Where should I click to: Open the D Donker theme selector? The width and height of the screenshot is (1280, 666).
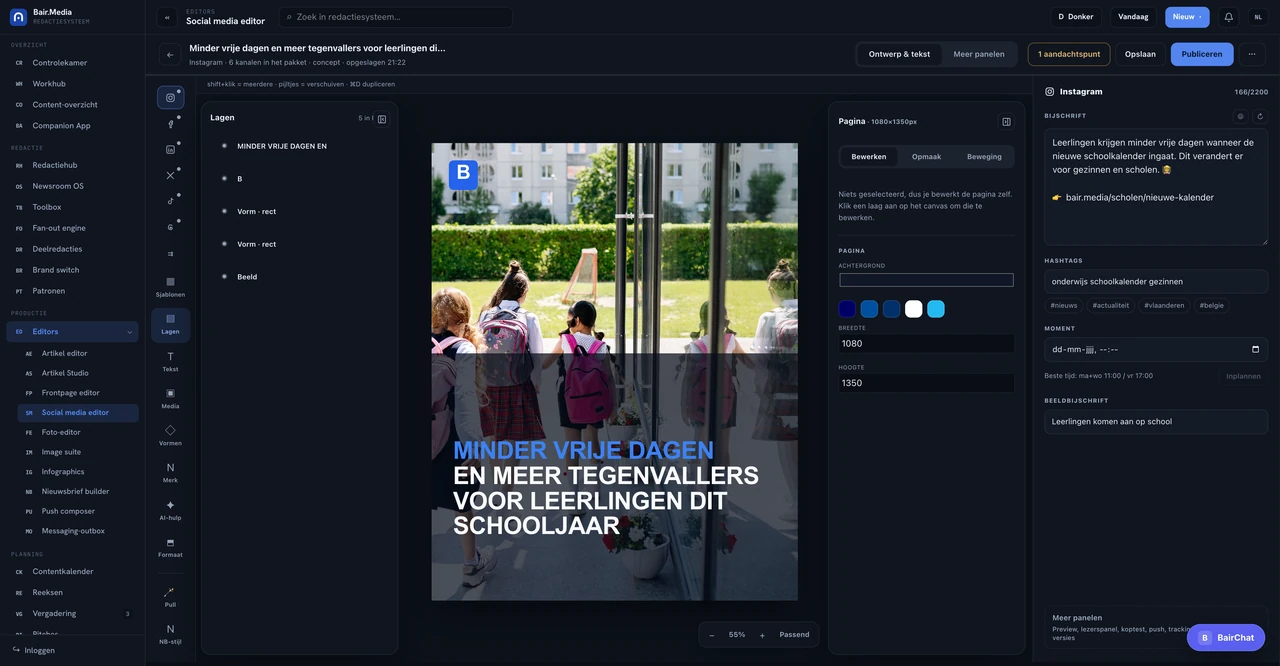(1076, 17)
